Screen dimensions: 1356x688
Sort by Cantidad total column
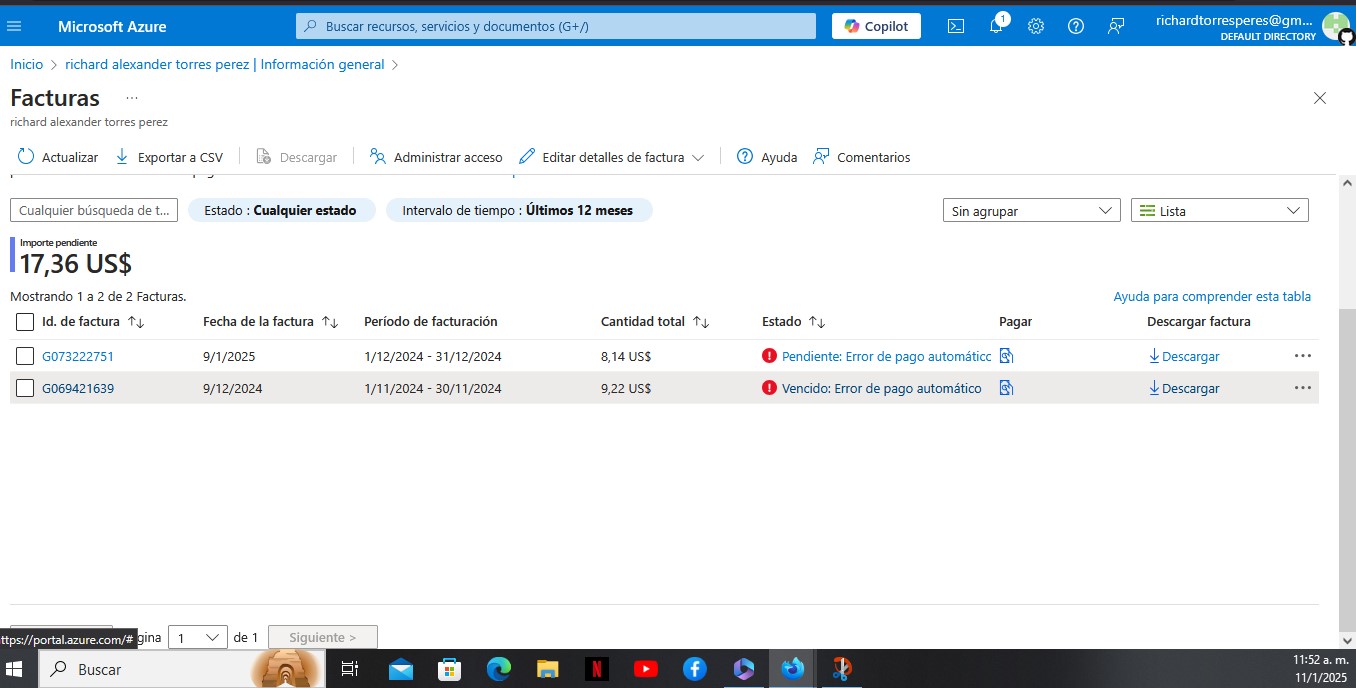(655, 321)
